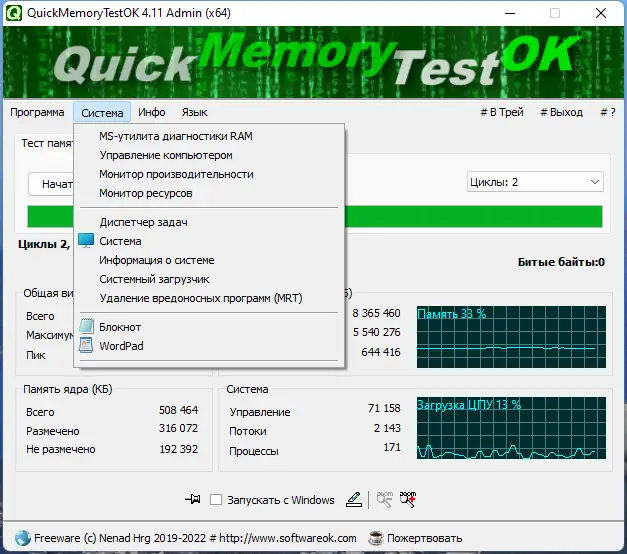Click the Память ядра (КБ) group label

[x=68, y=389]
